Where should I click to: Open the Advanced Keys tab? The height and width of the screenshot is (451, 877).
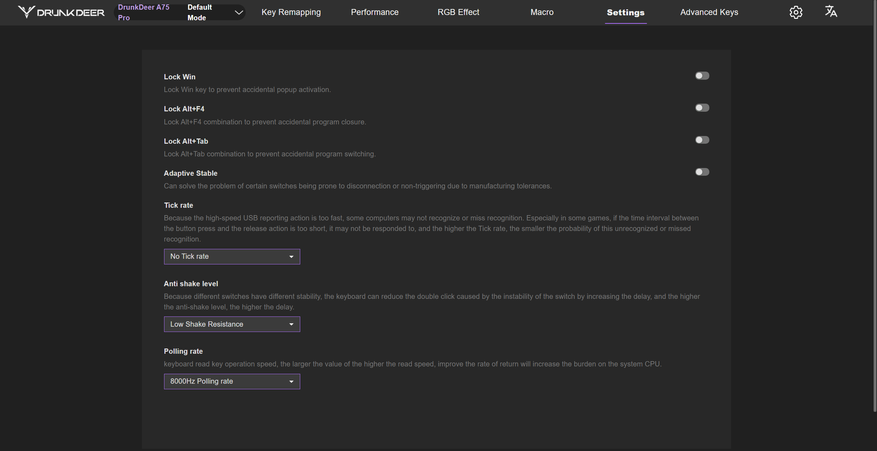(709, 12)
